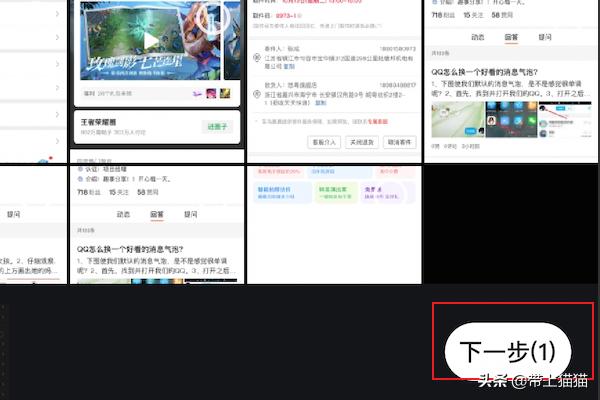Select 回答 tab in top-right screenshot
This screenshot has width=600, height=400.
[x=511, y=36]
